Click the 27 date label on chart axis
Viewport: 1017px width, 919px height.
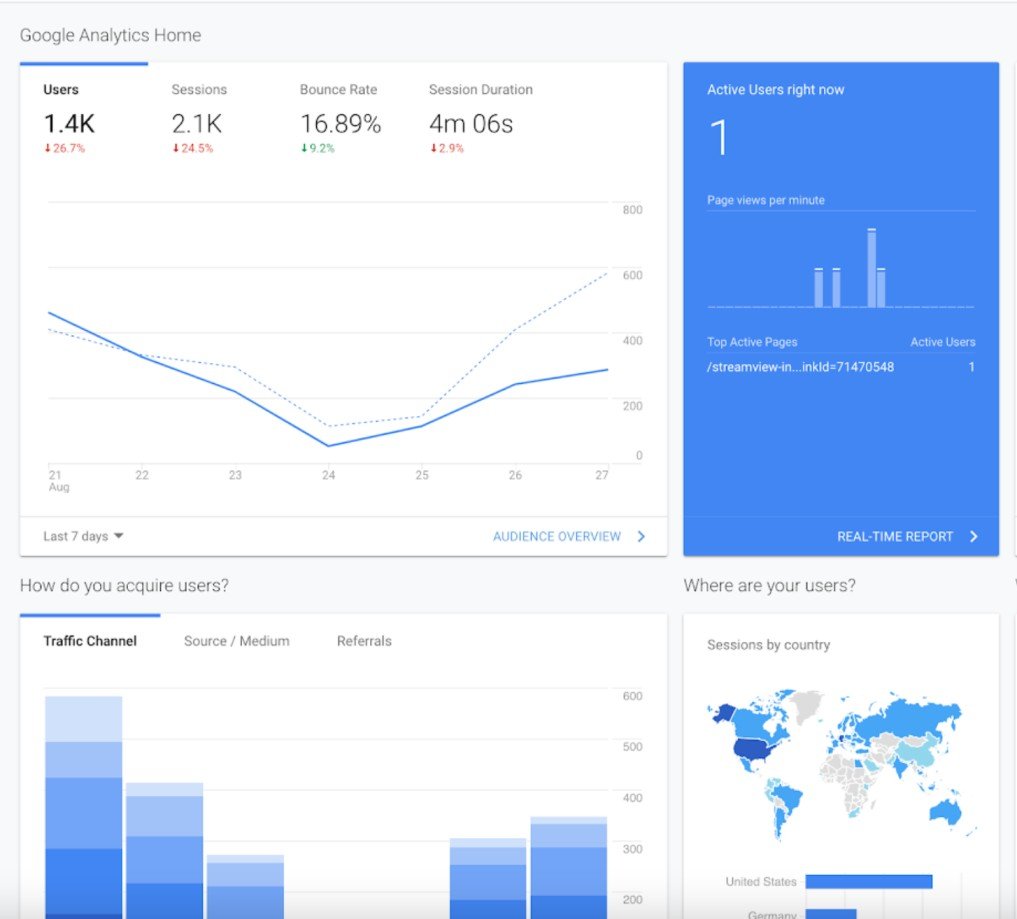[602, 475]
